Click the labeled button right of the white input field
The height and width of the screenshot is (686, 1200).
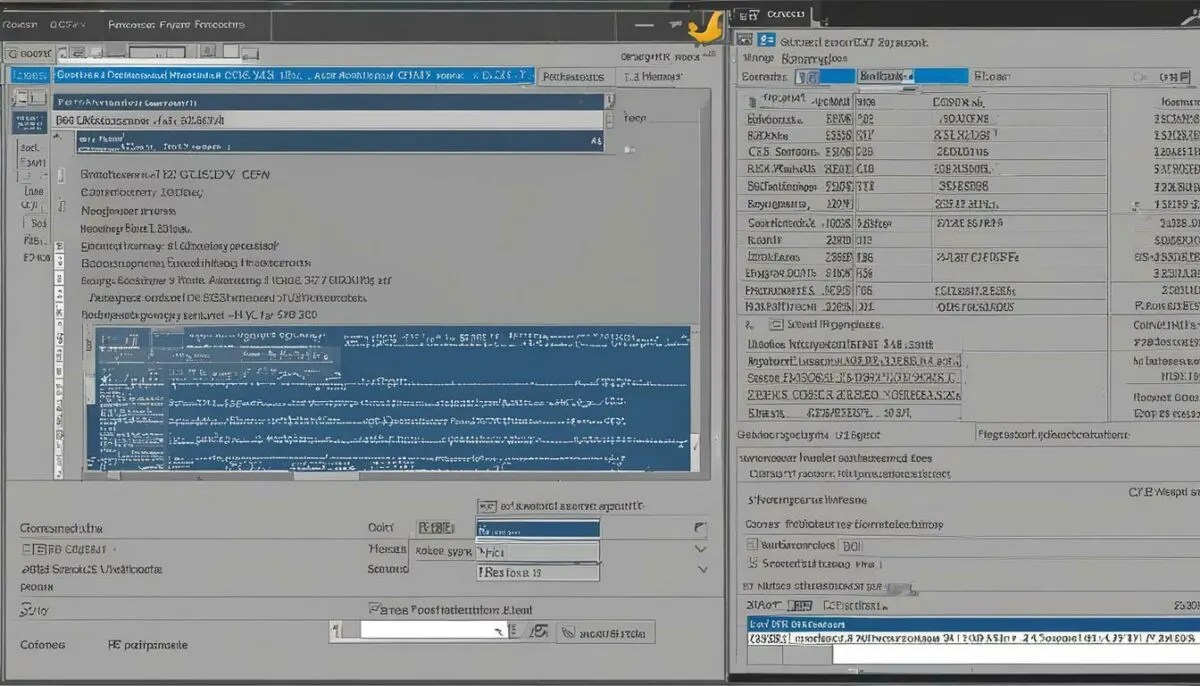point(605,632)
